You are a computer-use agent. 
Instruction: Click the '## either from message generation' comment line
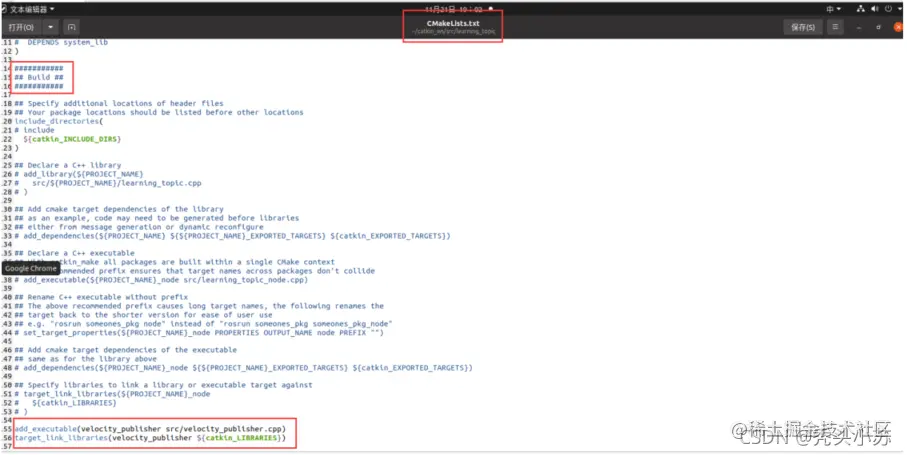pyautogui.click(x=139, y=227)
